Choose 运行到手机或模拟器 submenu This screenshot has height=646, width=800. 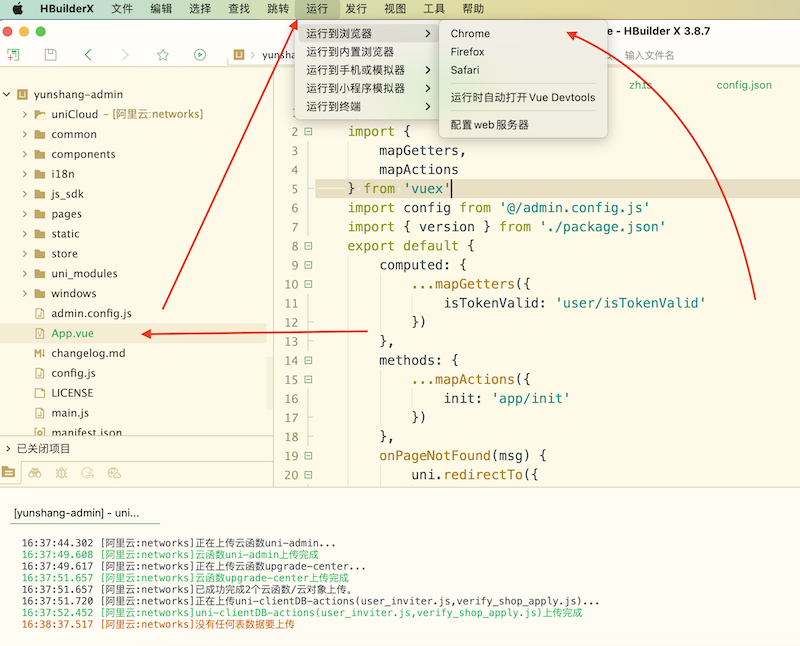click(366, 70)
